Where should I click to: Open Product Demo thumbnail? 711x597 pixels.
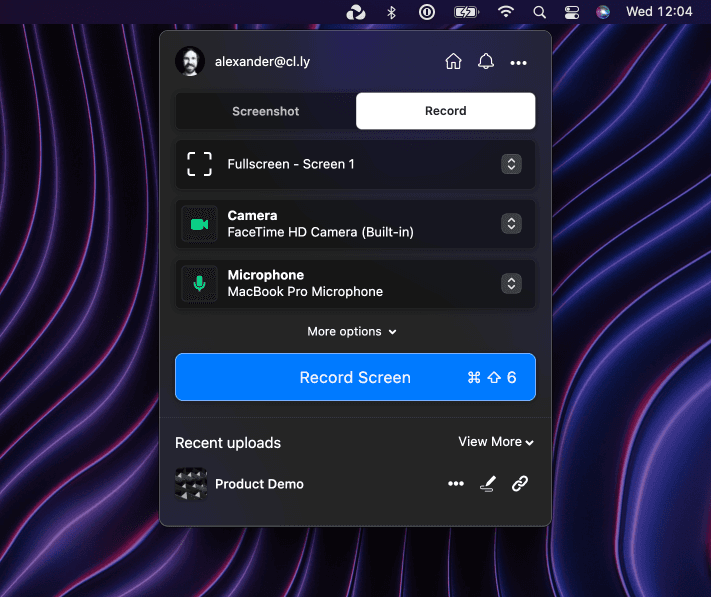[191, 484]
